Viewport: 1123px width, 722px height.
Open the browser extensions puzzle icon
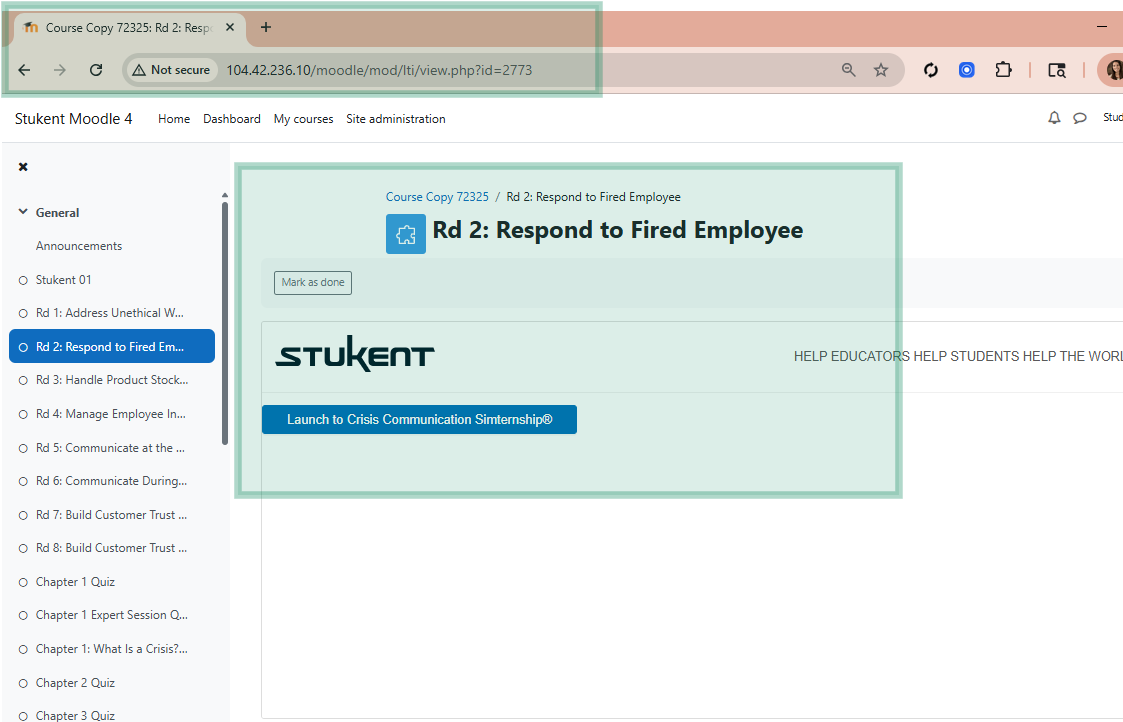click(x=1003, y=70)
